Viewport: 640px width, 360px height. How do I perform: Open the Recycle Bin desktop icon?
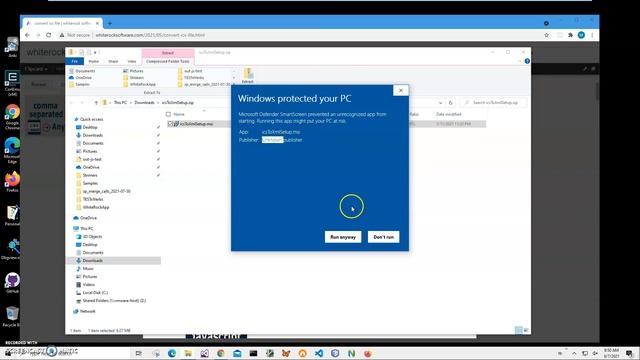(11, 317)
